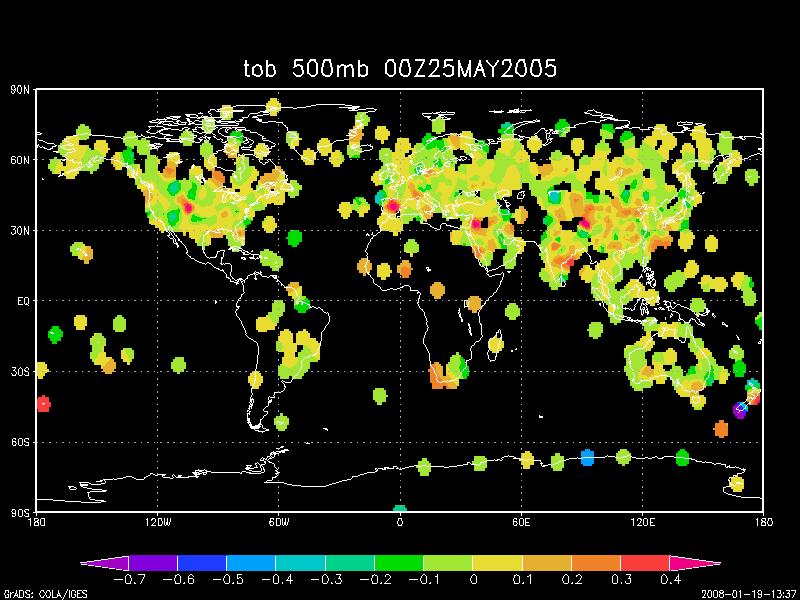Click the GrADS: COLA/IGES label
The image size is (800, 600).
(39, 593)
